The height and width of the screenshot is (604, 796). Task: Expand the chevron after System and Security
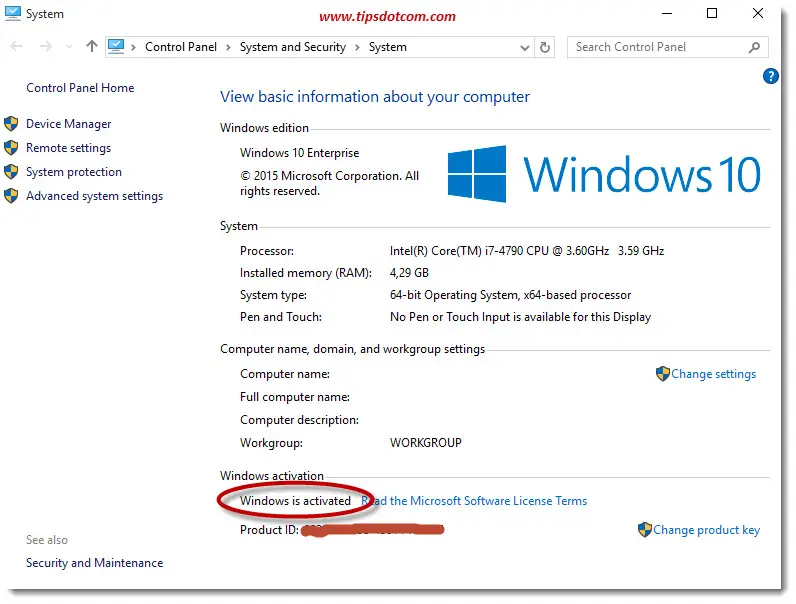(x=357, y=47)
